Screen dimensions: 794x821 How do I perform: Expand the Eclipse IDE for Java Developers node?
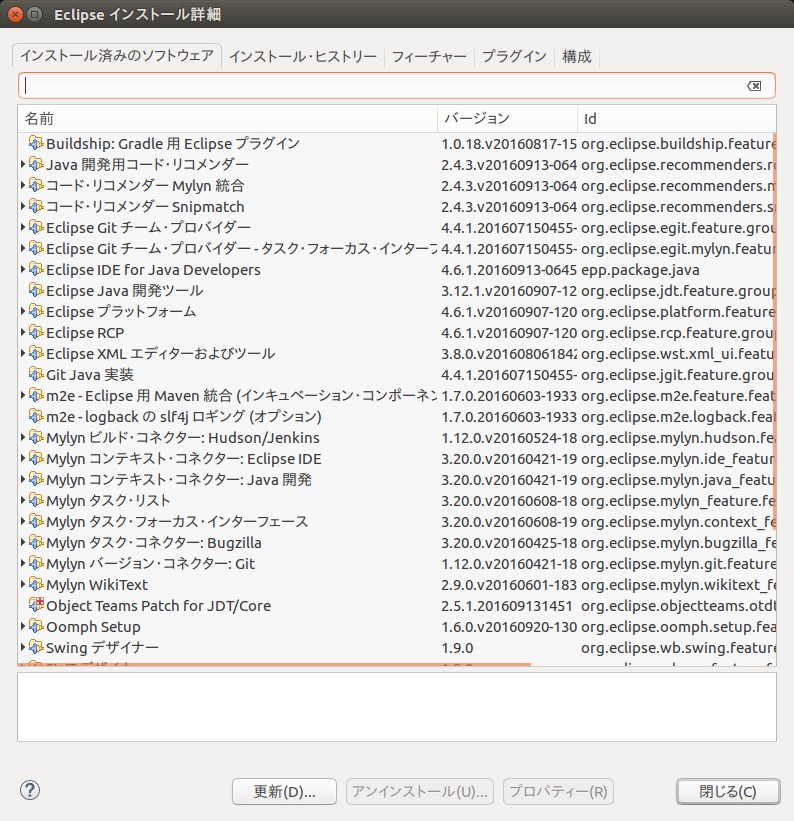[x=23, y=269]
